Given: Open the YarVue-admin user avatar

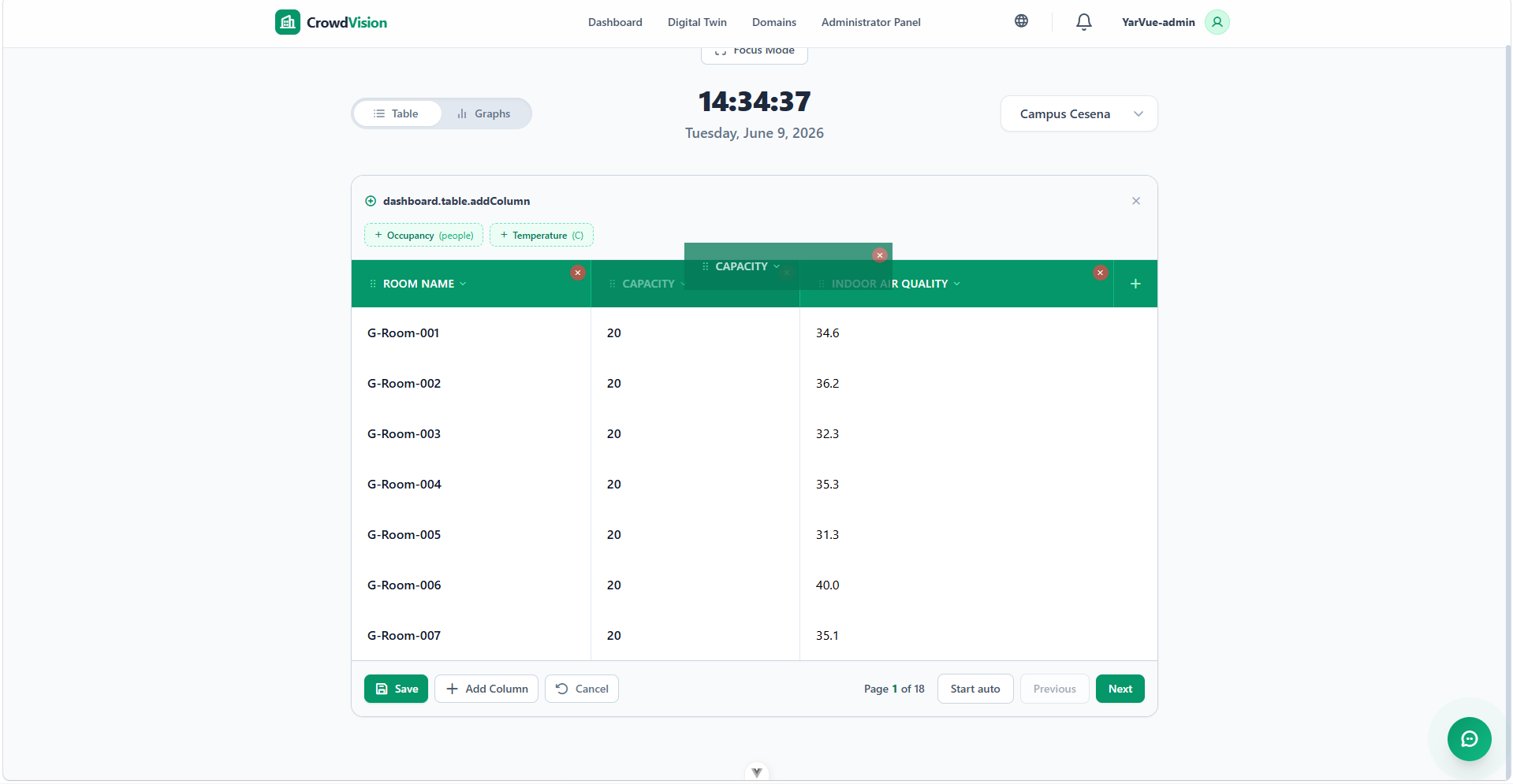Looking at the screenshot, I should (x=1217, y=22).
